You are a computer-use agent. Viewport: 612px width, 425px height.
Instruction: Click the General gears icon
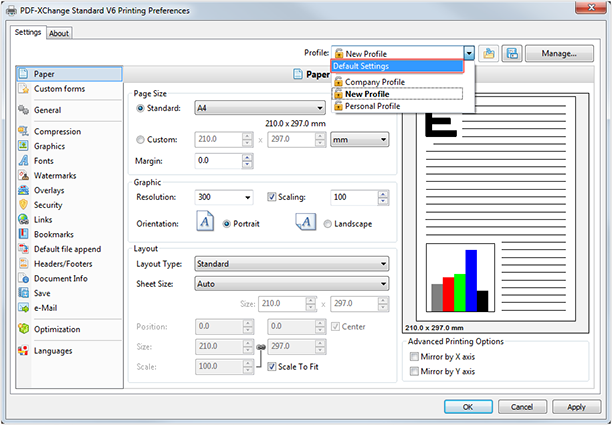tap(23, 110)
